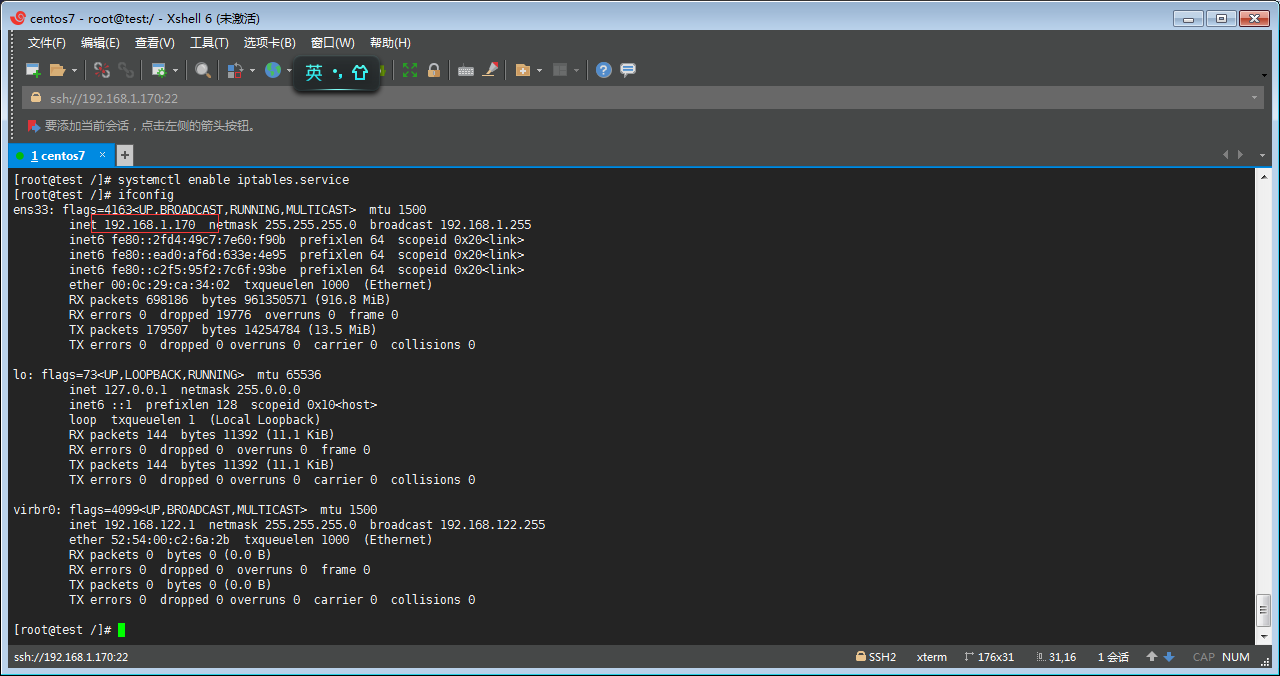The image size is (1280, 676).
Task: Open Help via blue question mark
Action: click(603, 70)
